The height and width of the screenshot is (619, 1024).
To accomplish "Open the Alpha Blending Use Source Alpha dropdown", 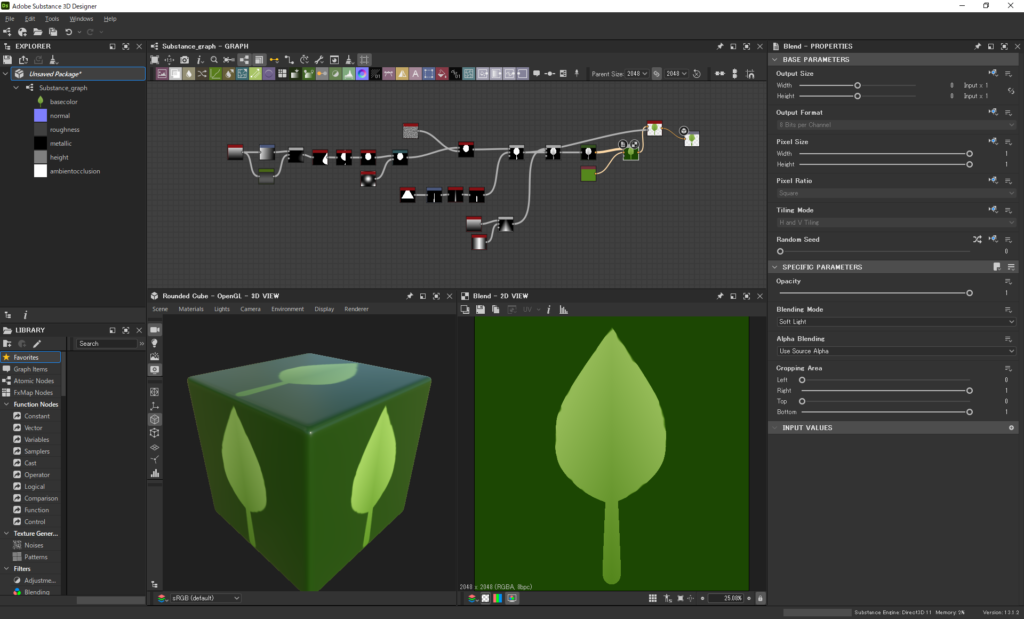I will tap(896, 351).
